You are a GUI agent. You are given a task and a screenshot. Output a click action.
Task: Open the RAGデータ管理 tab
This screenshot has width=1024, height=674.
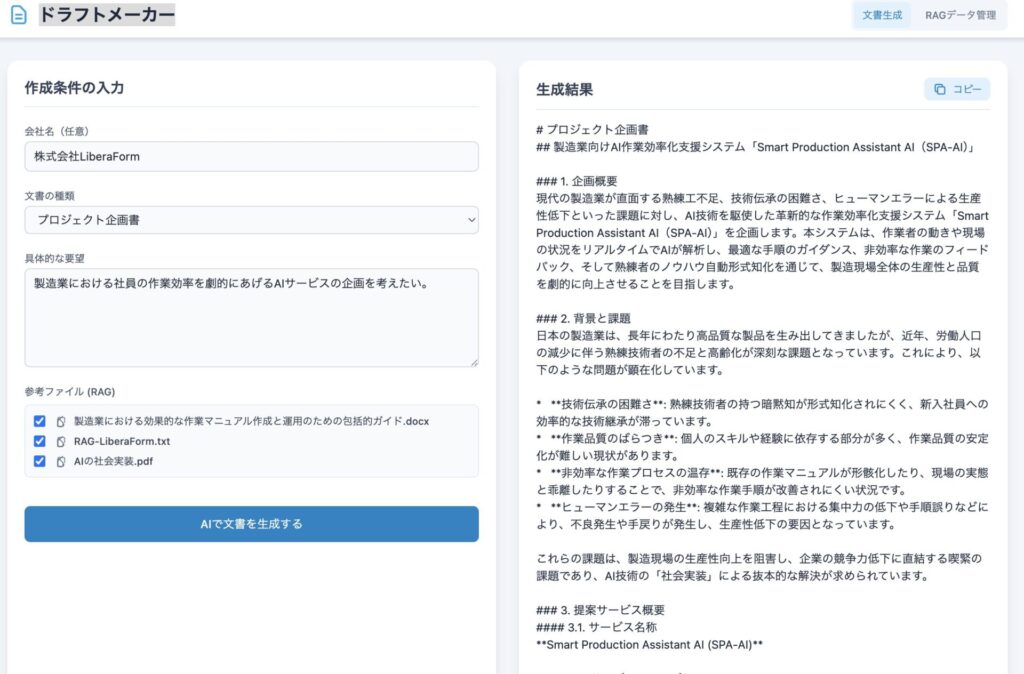coord(960,15)
